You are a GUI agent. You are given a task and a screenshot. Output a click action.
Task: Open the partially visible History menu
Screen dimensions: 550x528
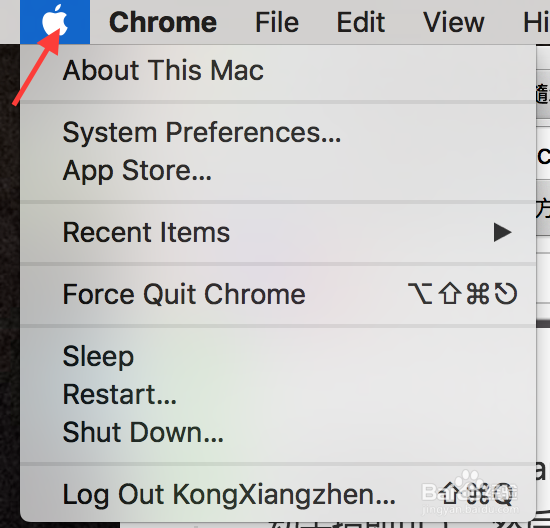(x=536, y=22)
